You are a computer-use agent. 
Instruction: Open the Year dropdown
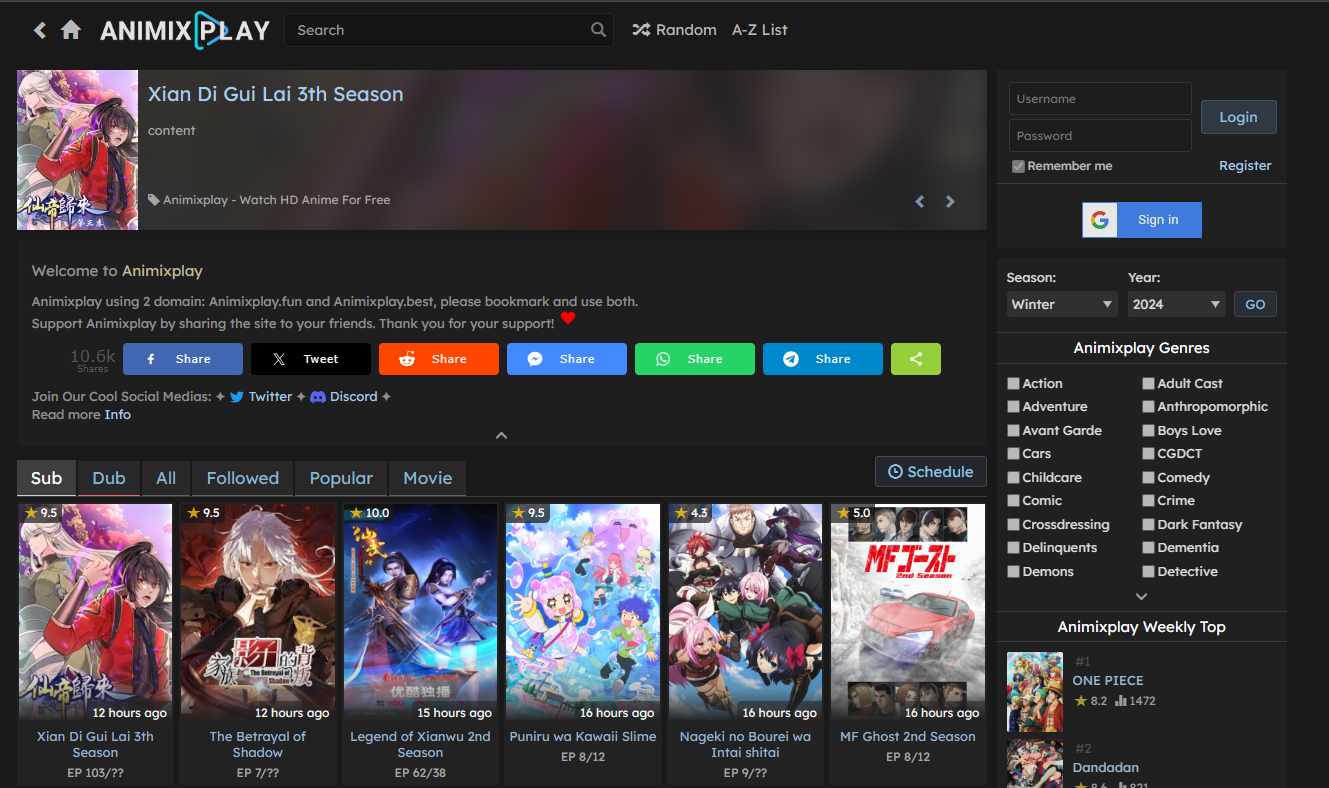click(1177, 304)
